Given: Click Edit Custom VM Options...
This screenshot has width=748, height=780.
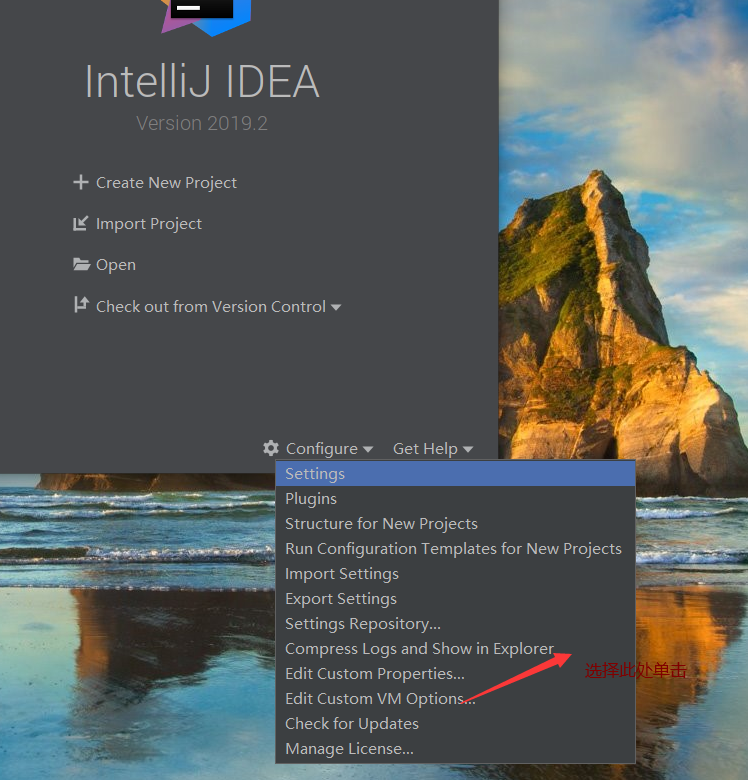Looking at the screenshot, I should tap(455, 698).
